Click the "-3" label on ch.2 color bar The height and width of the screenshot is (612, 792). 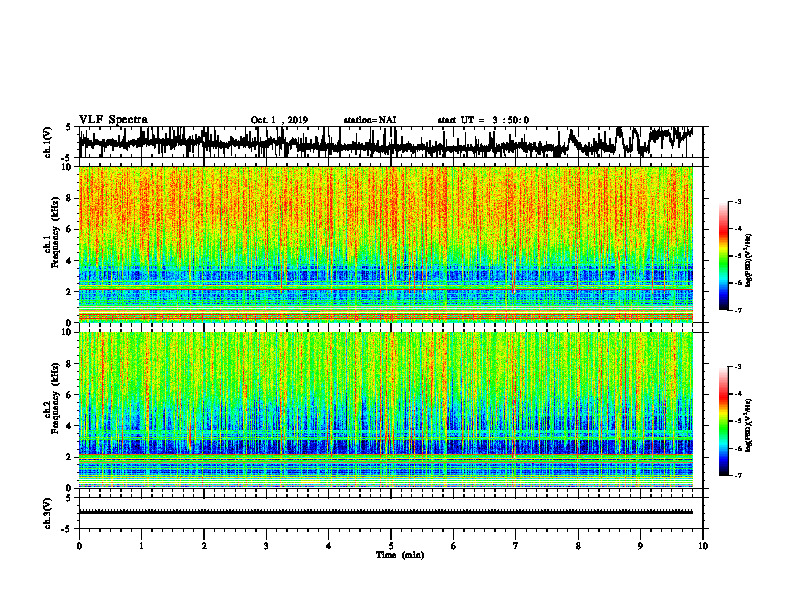(738, 367)
